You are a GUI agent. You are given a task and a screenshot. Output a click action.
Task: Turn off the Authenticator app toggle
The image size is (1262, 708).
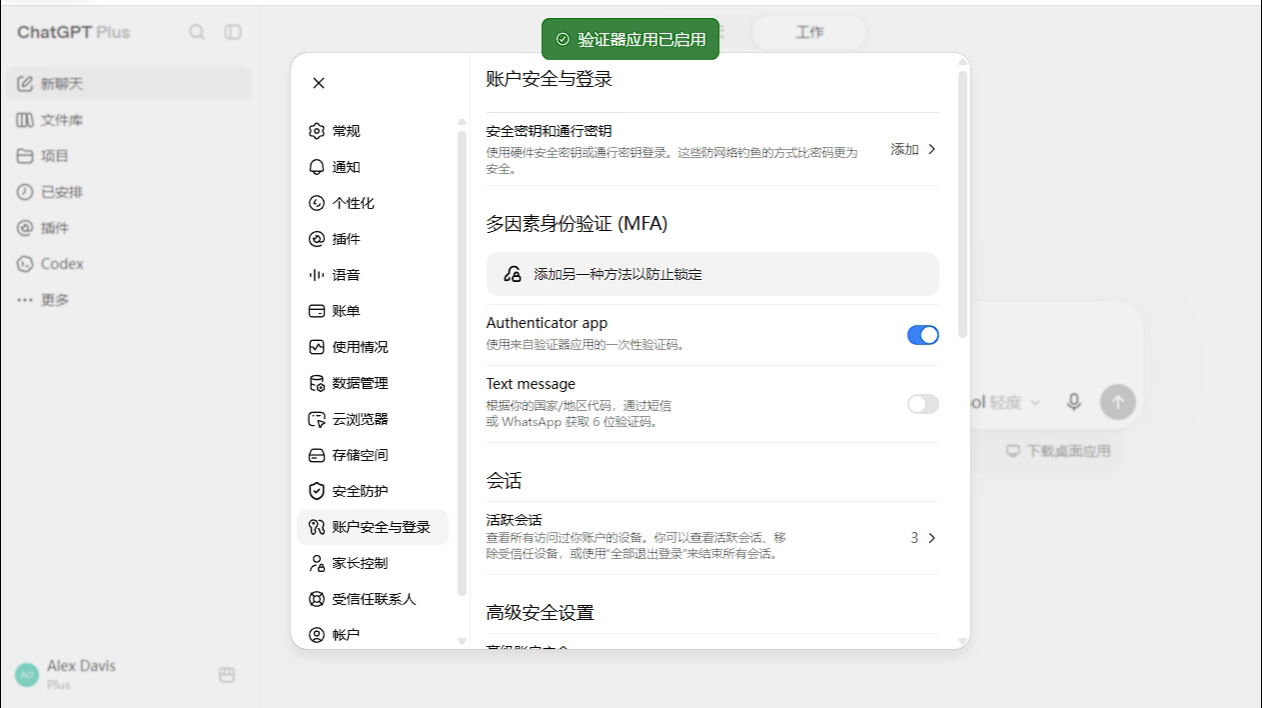pos(923,335)
